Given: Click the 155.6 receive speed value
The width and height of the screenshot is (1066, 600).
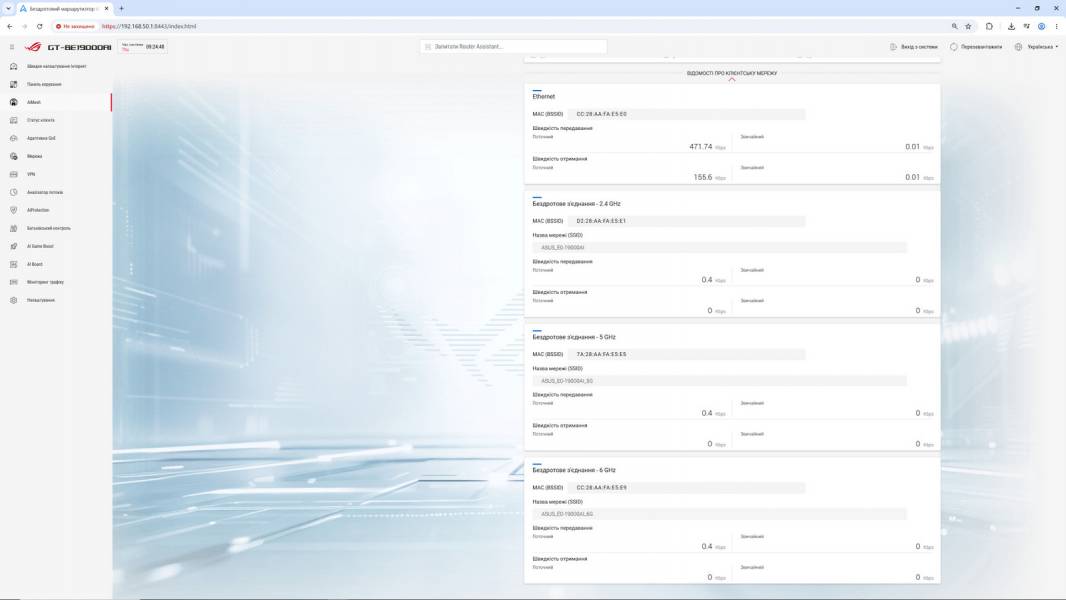Looking at the screenshot, I should (x=703, y=177).
